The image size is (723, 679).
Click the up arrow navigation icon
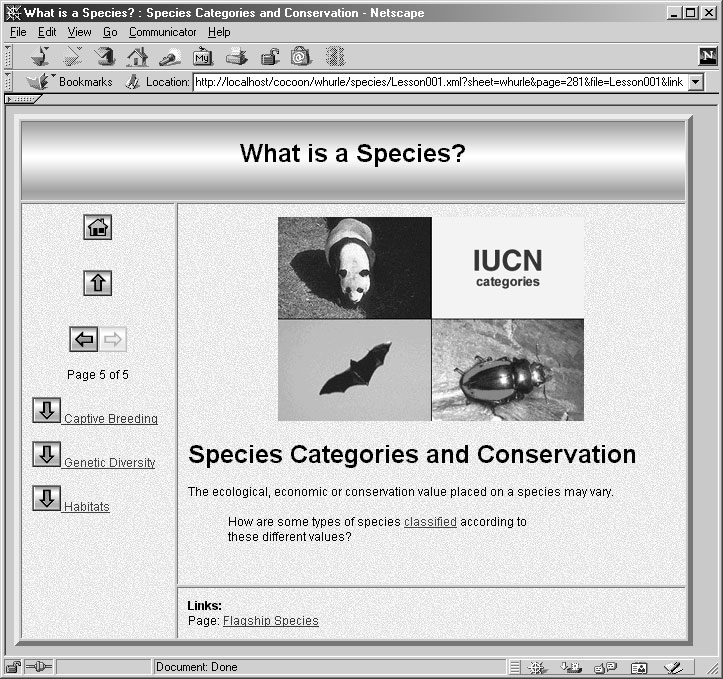97,283
